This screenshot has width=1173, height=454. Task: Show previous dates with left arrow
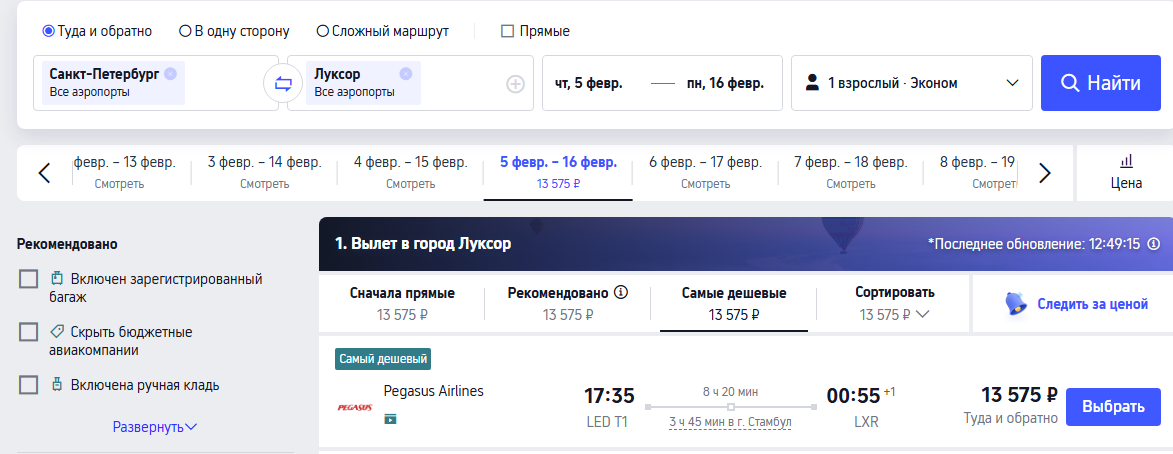(44, 173)
